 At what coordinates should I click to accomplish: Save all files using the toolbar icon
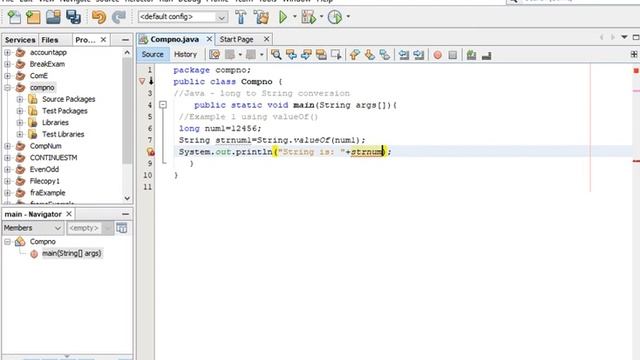[x=73, y=17]
